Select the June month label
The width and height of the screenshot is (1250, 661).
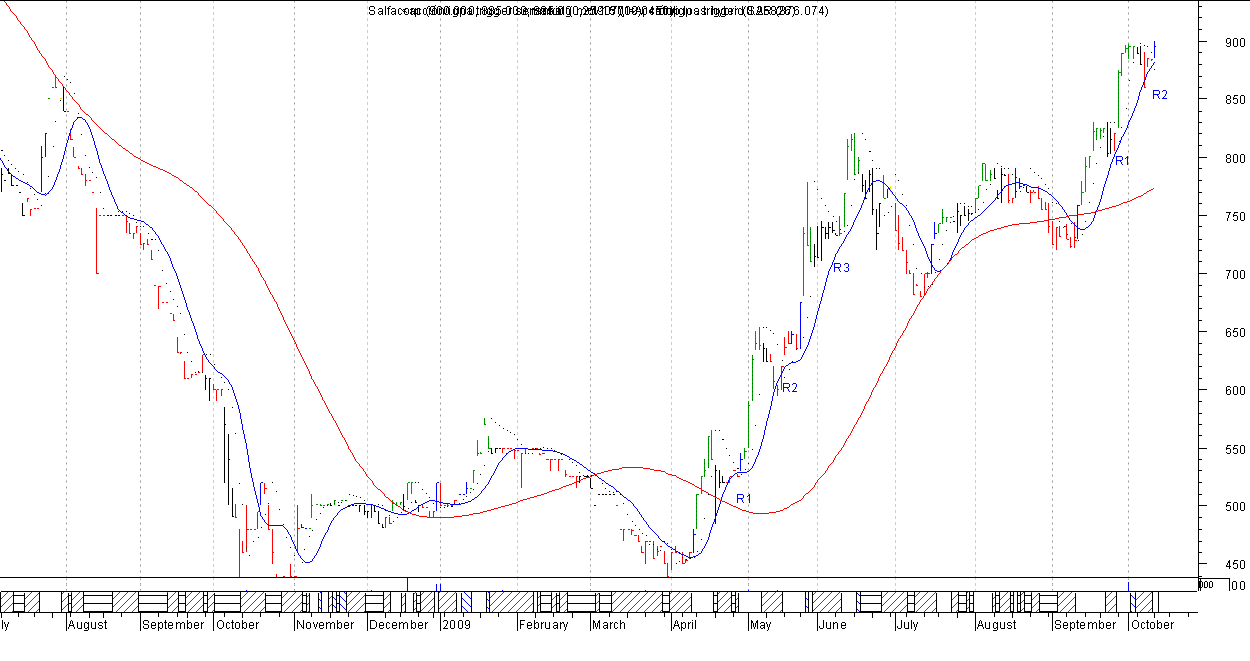832,625
